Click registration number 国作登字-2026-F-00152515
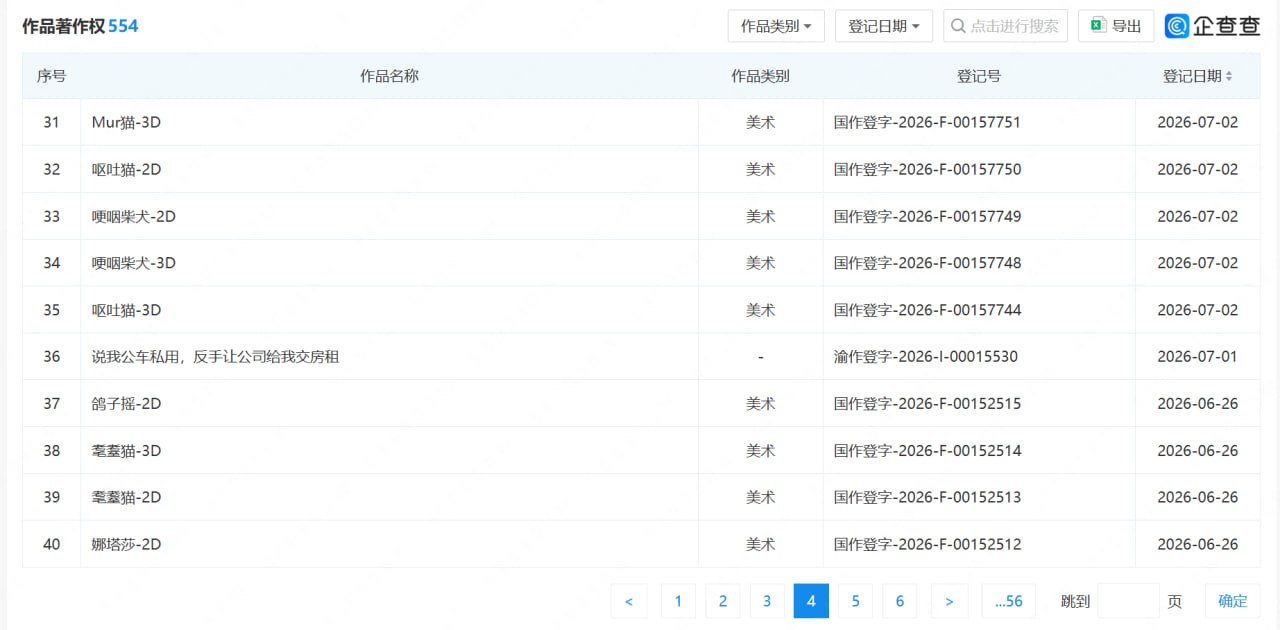This screenshot has width=1280, height=630. (928, 403)
